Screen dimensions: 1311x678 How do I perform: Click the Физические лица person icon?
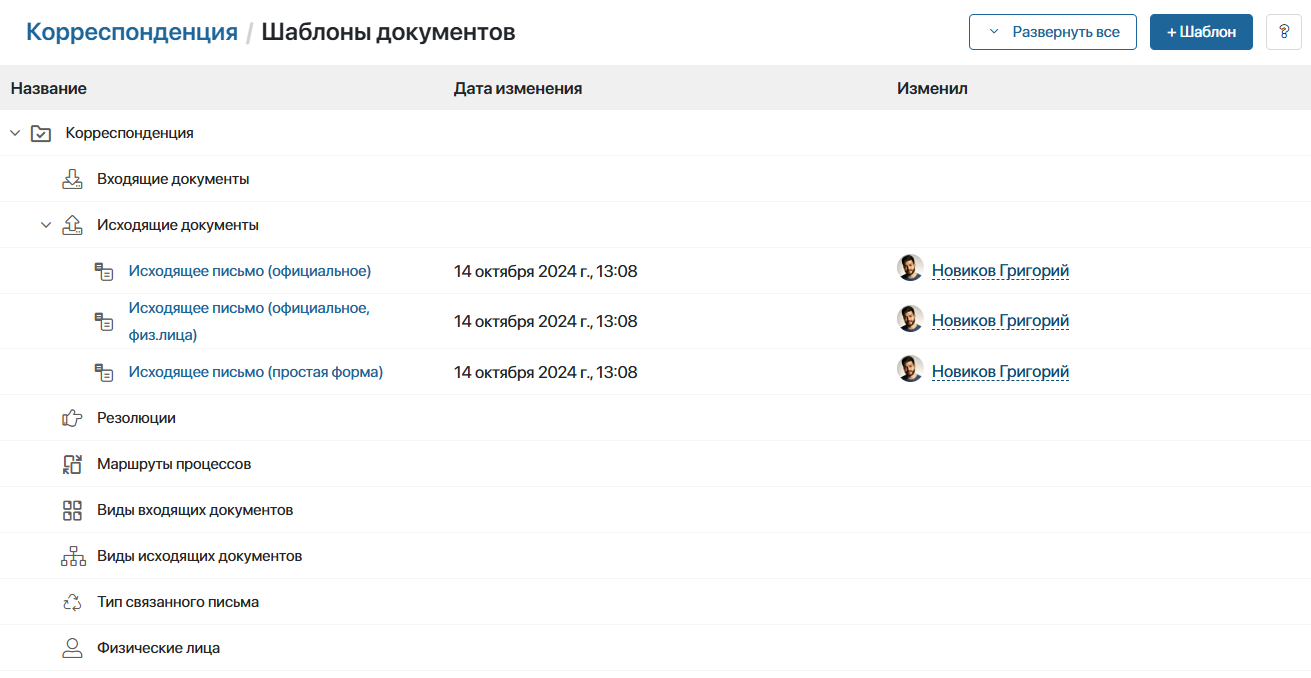pos(72,648)
